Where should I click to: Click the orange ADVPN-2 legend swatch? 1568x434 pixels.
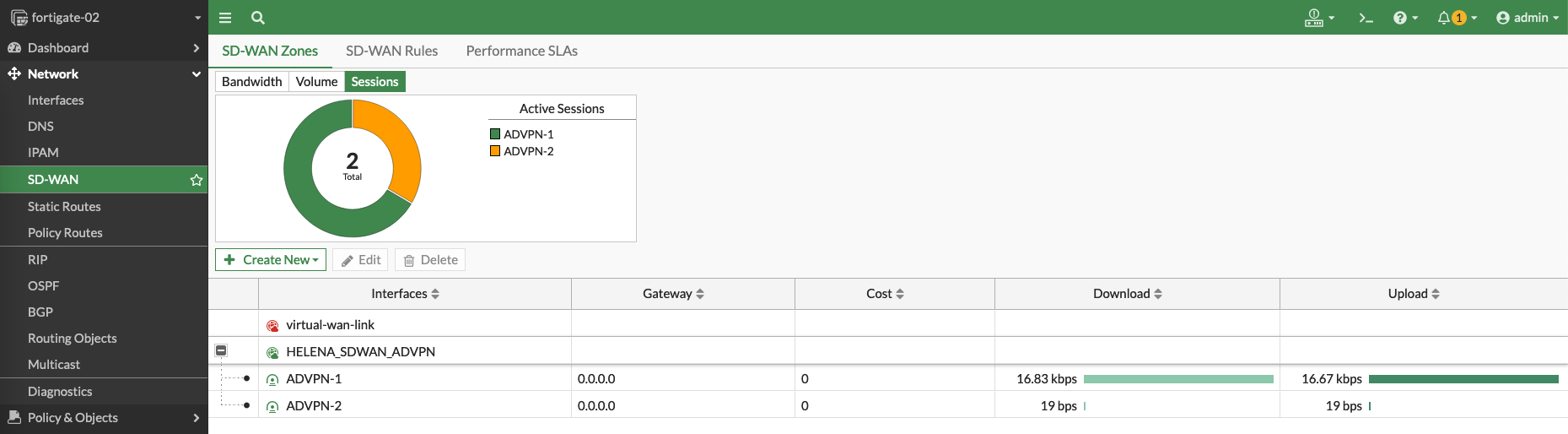point(495,151)
